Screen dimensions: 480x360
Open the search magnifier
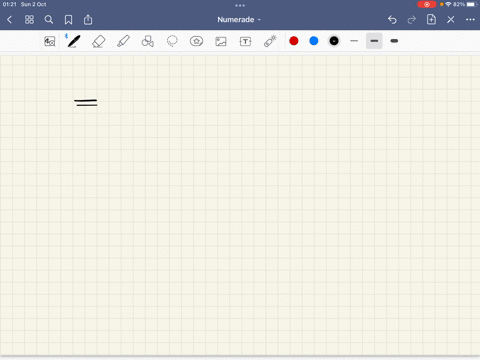coord(49,20)
